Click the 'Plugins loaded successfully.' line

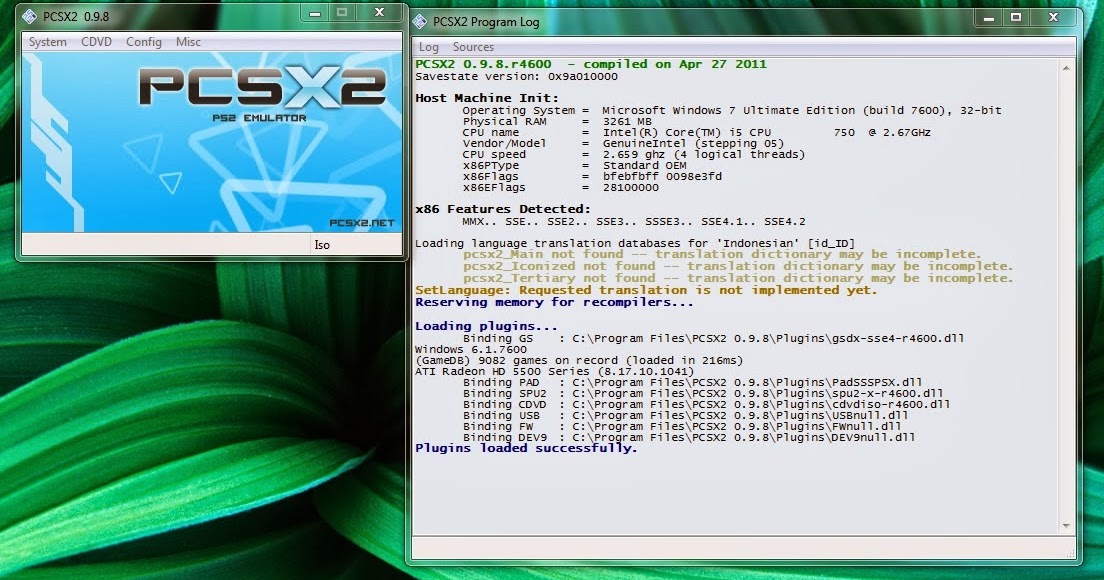526,448
